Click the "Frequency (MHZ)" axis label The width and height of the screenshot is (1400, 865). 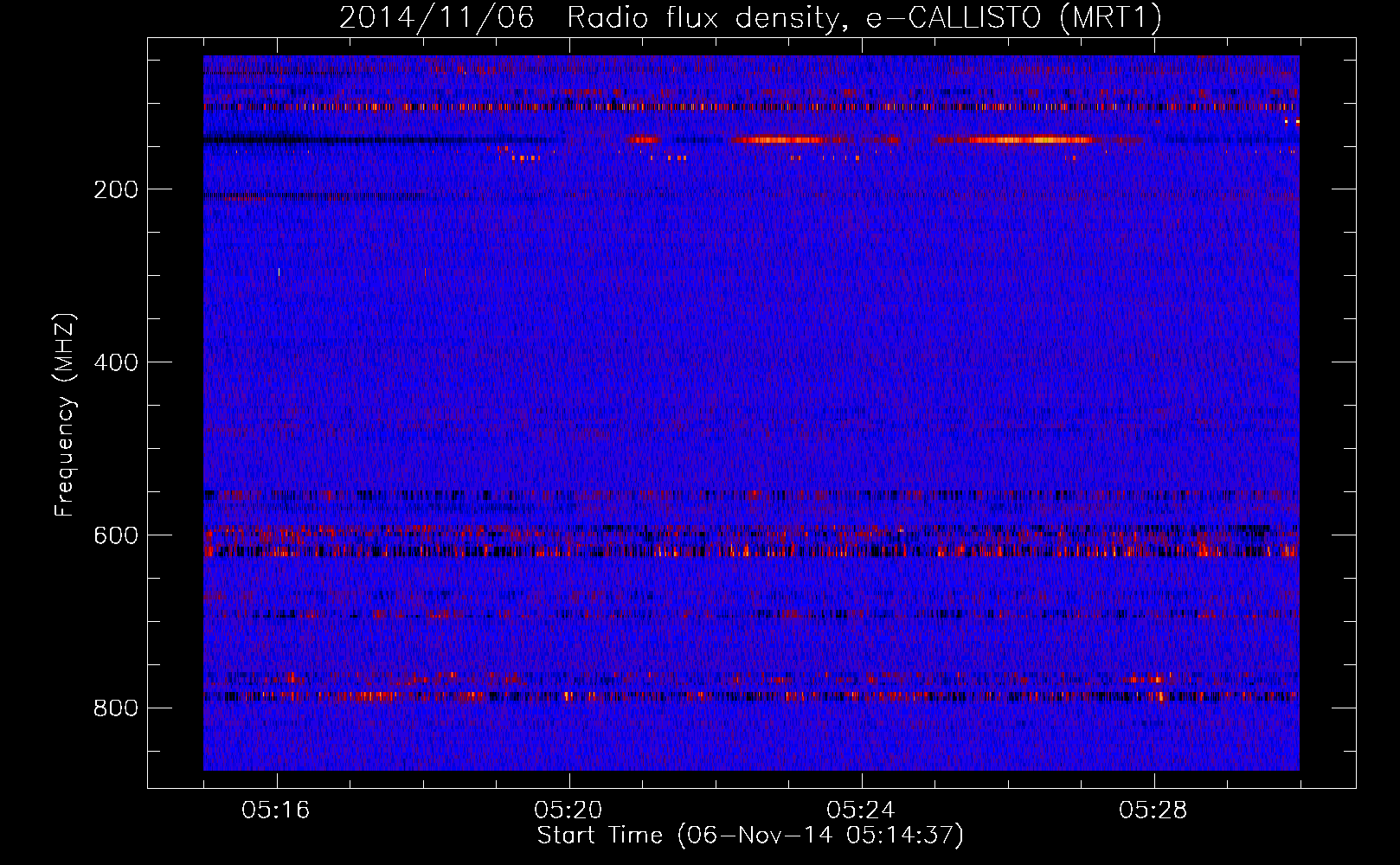(x=64, y=415)
